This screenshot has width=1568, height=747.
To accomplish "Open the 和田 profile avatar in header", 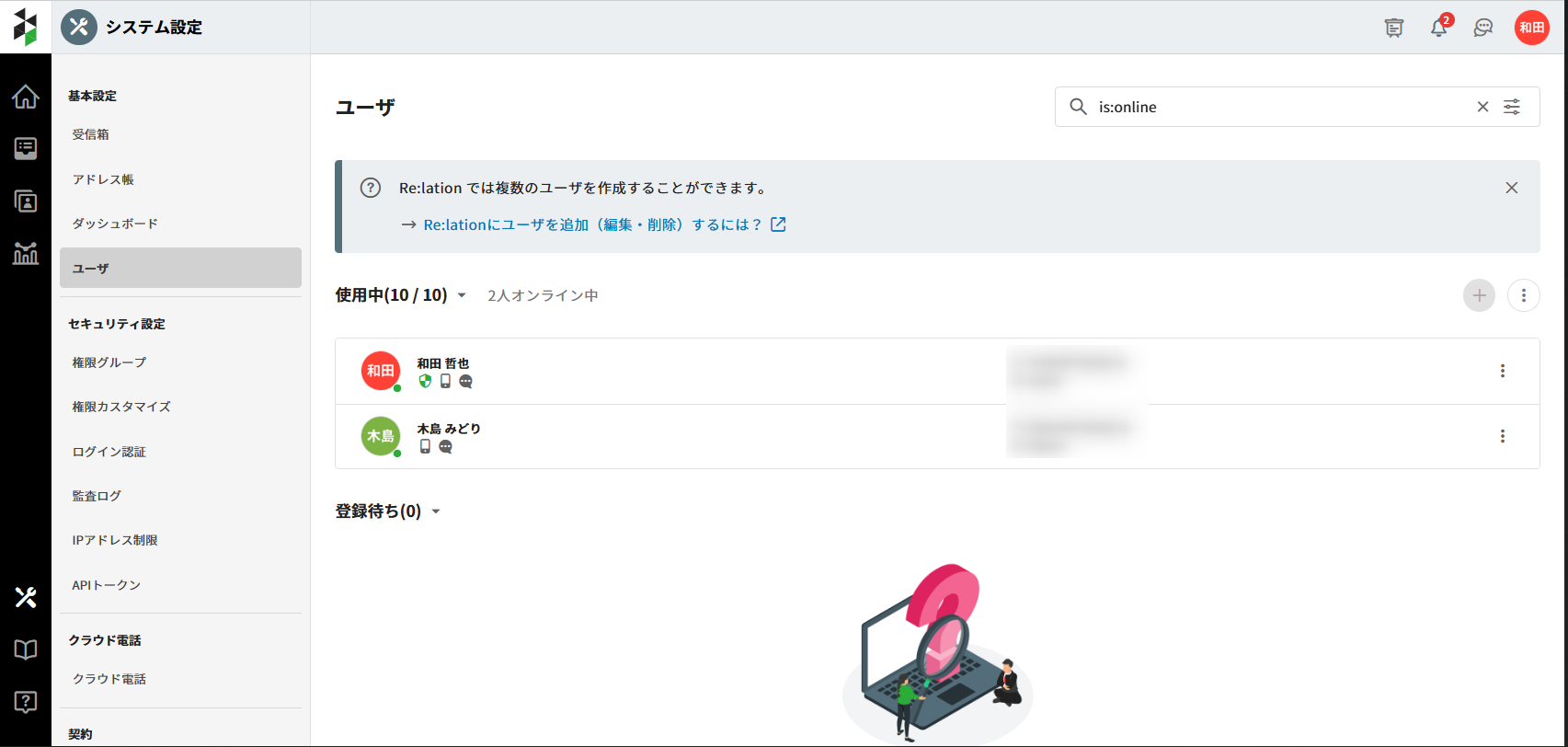I will (x=1531, y=28).
